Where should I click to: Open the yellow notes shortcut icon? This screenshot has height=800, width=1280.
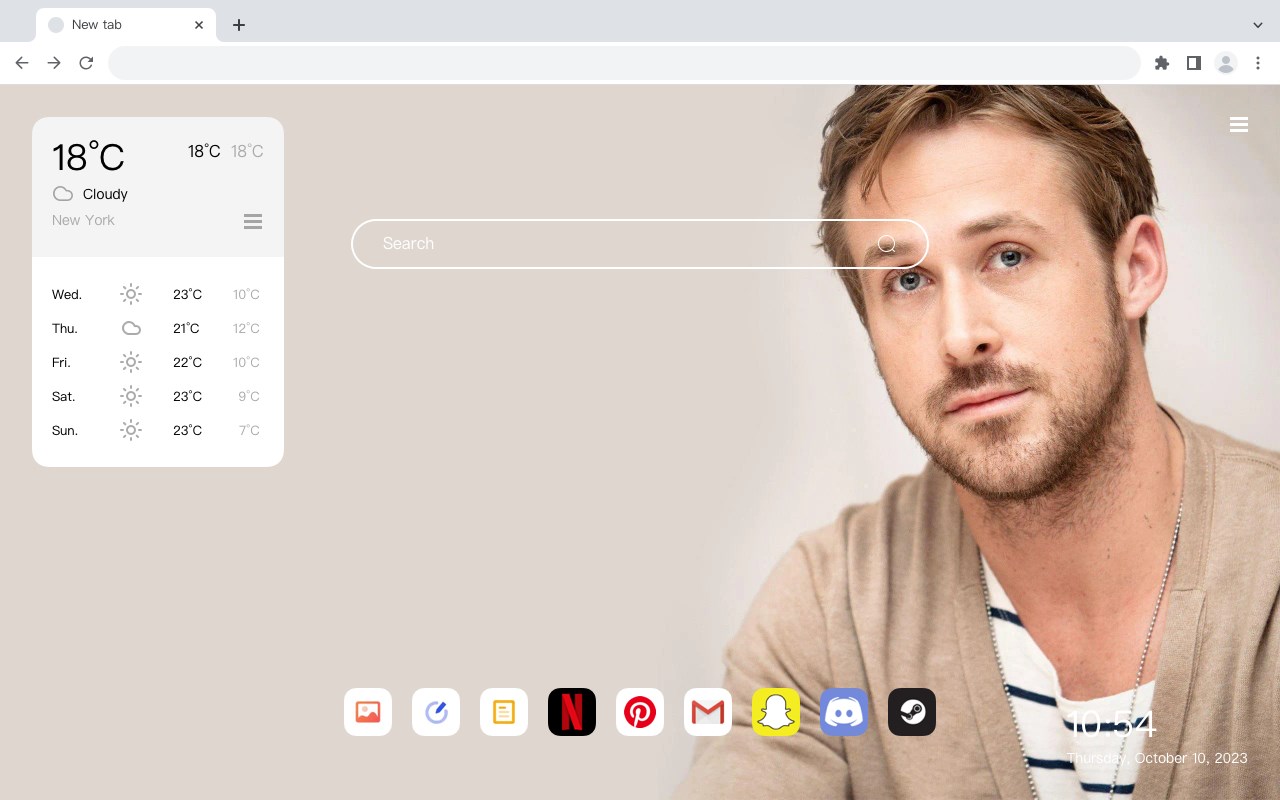click(504, 712)
